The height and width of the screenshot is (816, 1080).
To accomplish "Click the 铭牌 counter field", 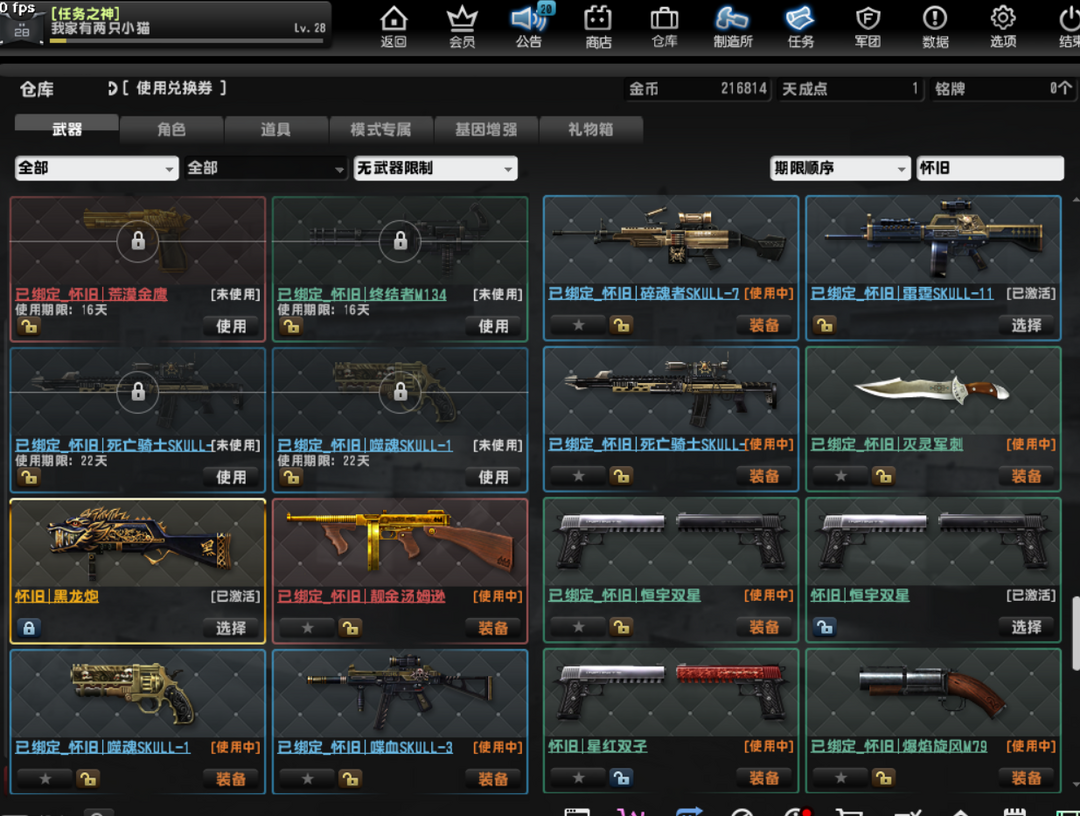I will coord(1003,89).
